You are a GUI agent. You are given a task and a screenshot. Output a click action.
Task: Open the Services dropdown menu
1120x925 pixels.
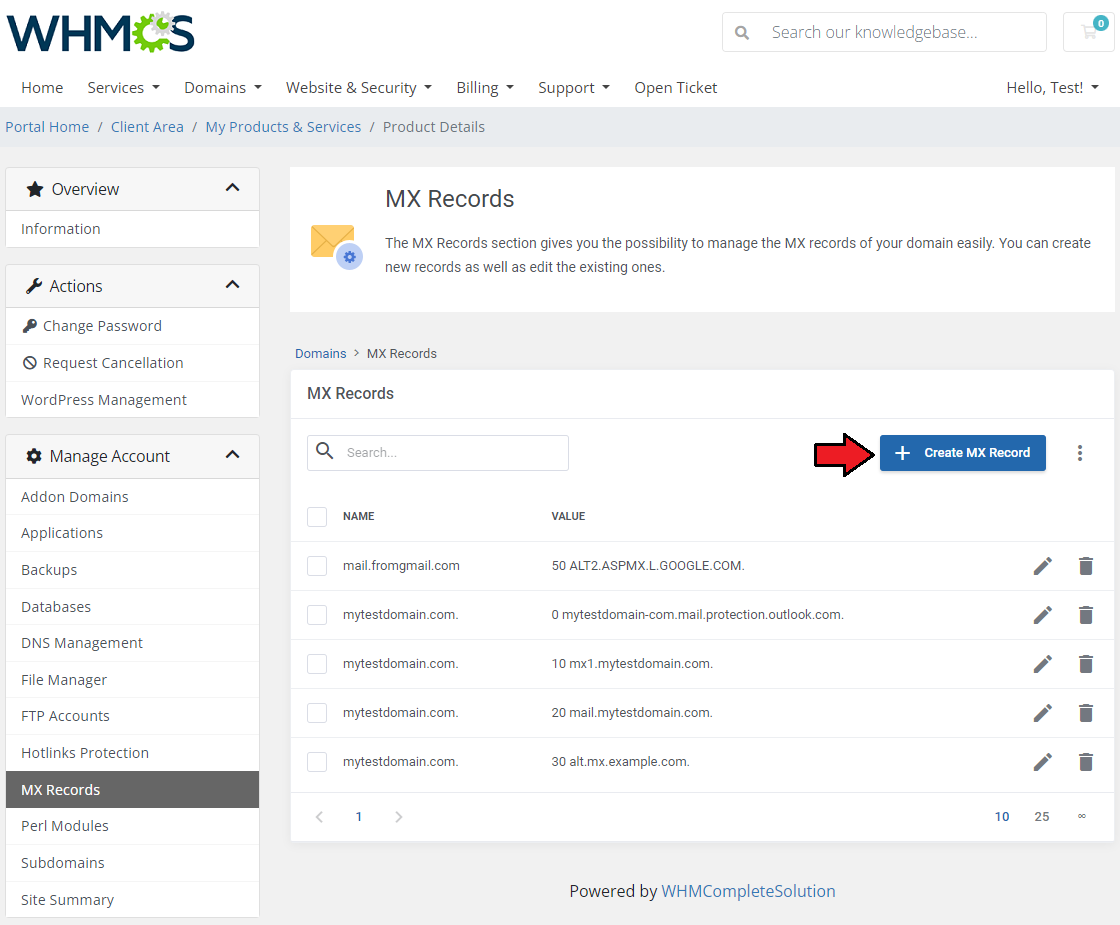point(123,88)
